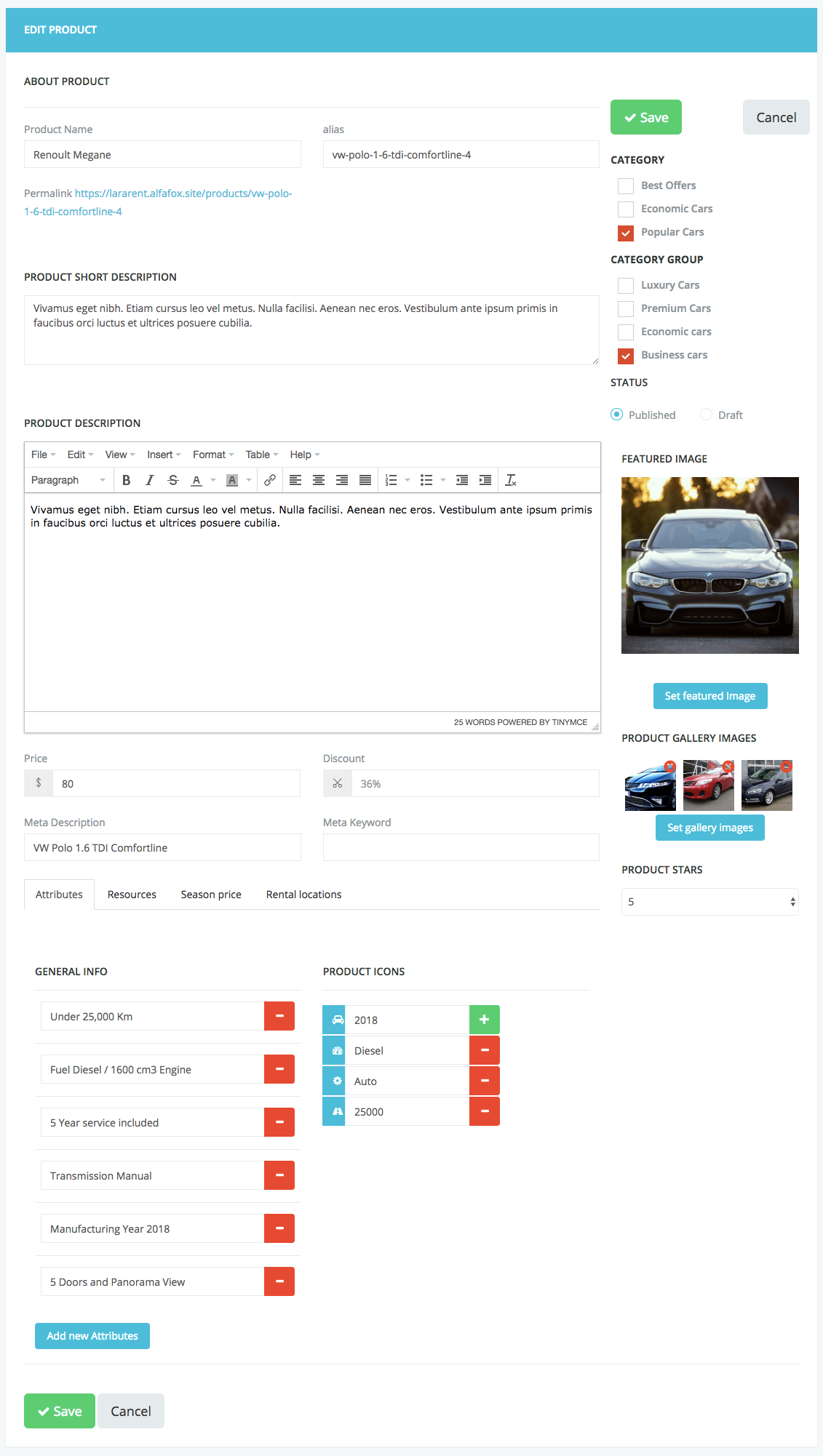The height and width of the screenshot is (1456, 823).
Task: Delete the first blue gallery car image
Action: (x=670, y=766)
